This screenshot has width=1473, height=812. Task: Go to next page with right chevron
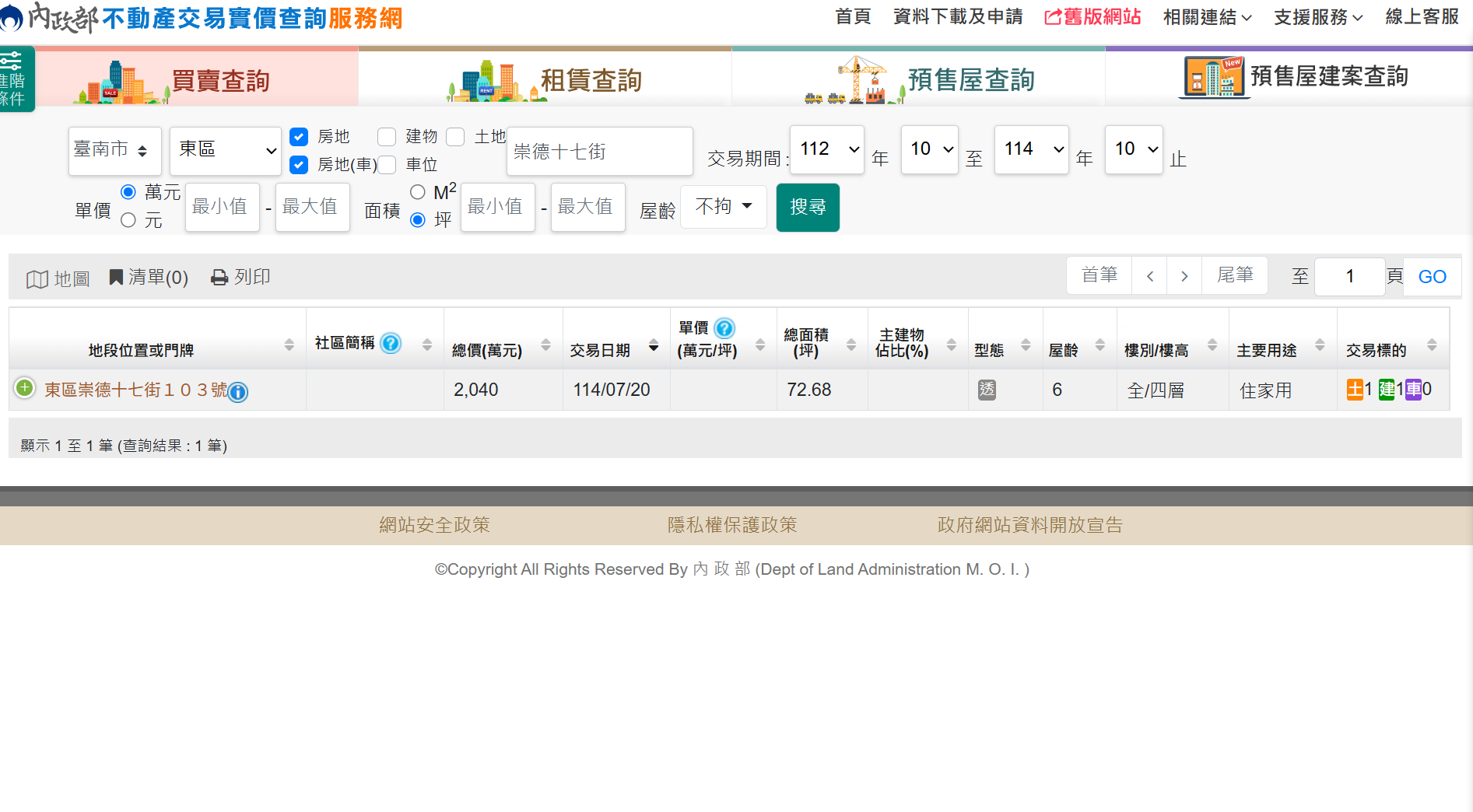pyautogui.click(x=1184, y=276)
